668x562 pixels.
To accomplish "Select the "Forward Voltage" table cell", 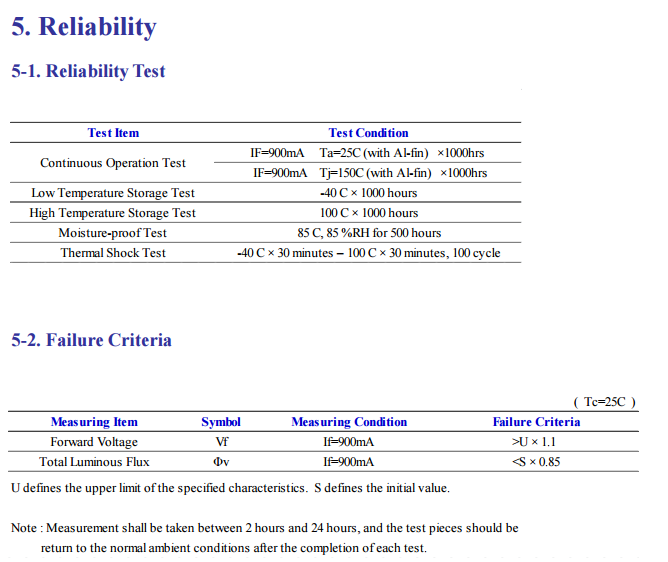I will click(x=94, y=442).
